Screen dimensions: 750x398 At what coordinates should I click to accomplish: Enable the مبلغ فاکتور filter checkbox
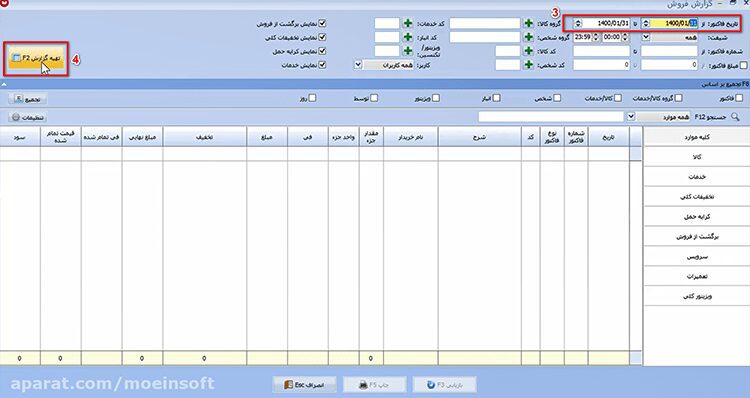tap(743, 65)
